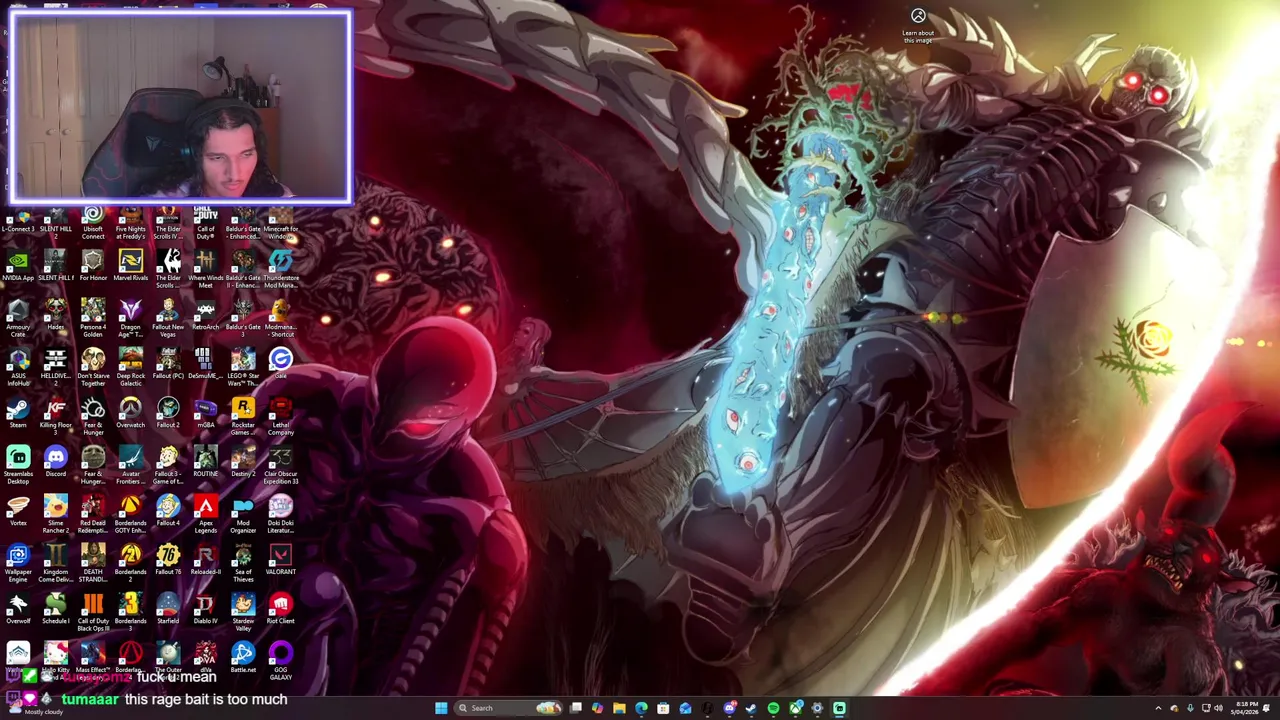Image resolution: width=1280 pixels, height=720 pixels.
Task: Open Settings gear on the taskbar
Action: tap(817, 708)
